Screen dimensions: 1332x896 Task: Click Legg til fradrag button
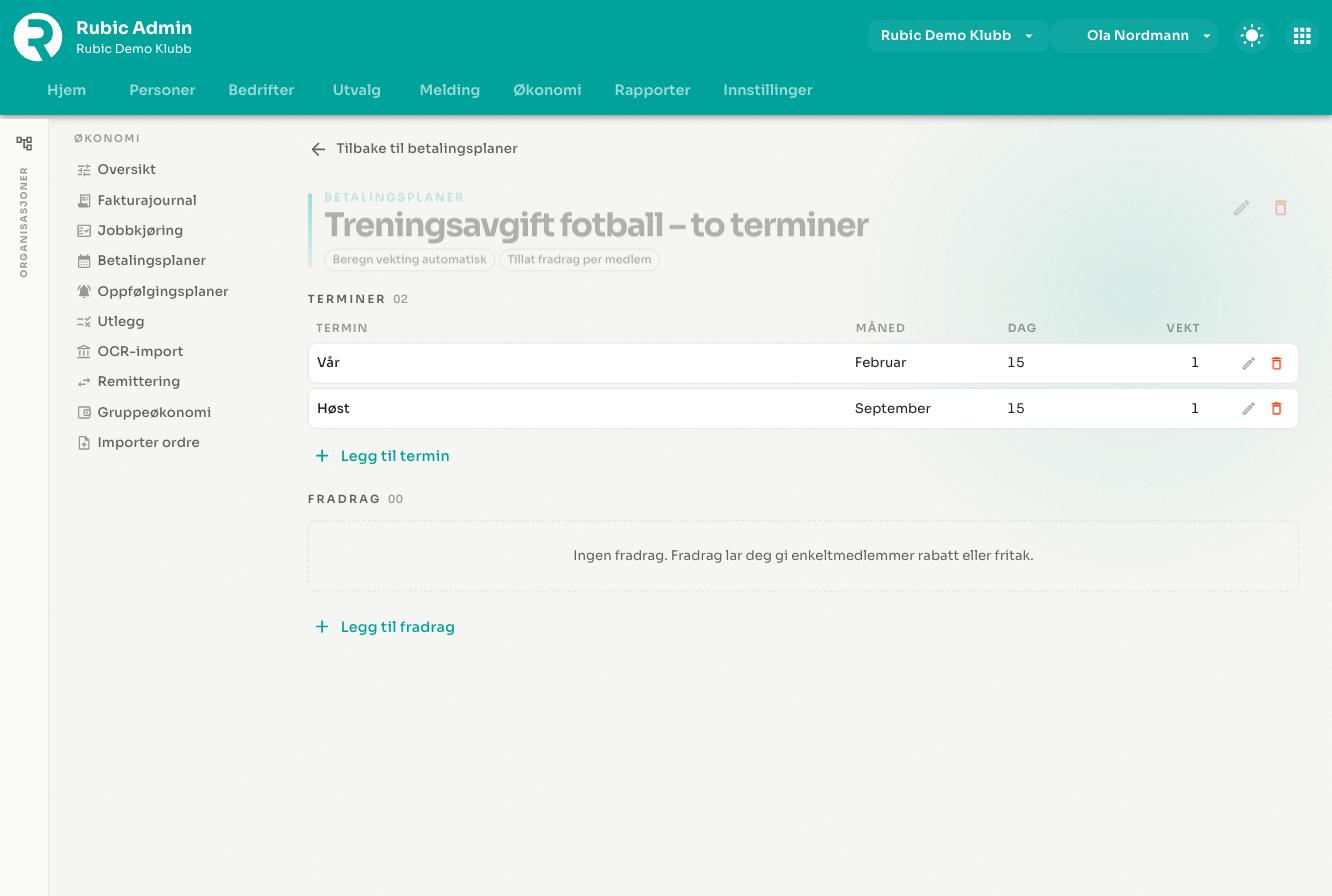[385, 627]
